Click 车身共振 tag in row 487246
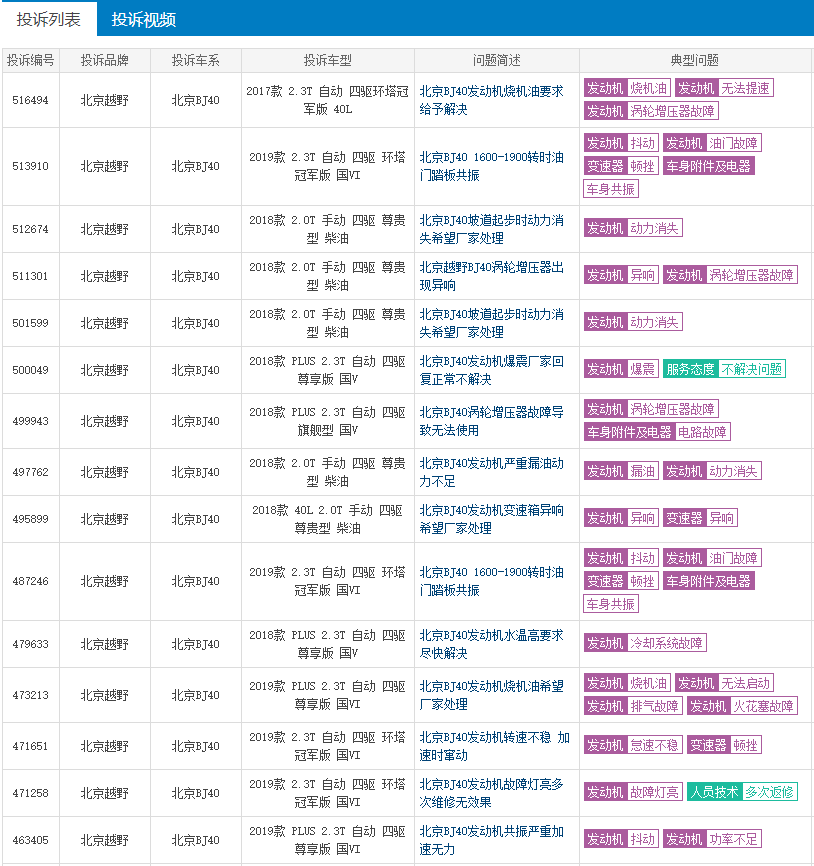The width and height of the screenshot is (814, 866). point(611,604)
